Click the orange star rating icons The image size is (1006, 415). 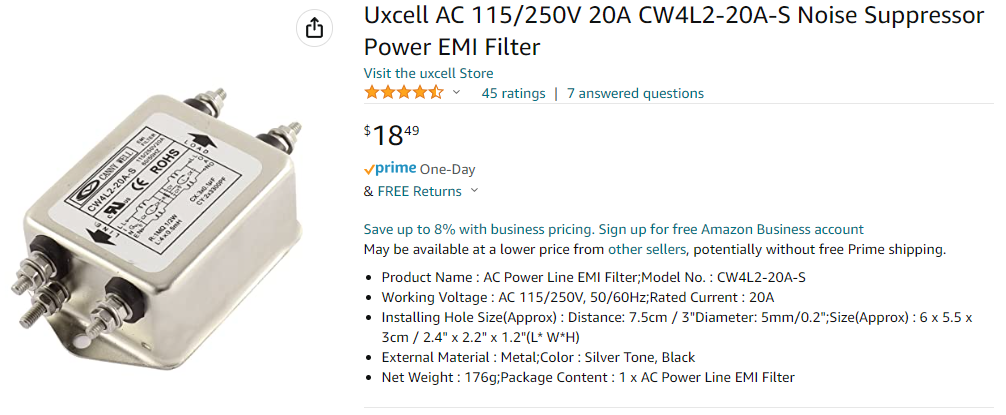point(403,93)
